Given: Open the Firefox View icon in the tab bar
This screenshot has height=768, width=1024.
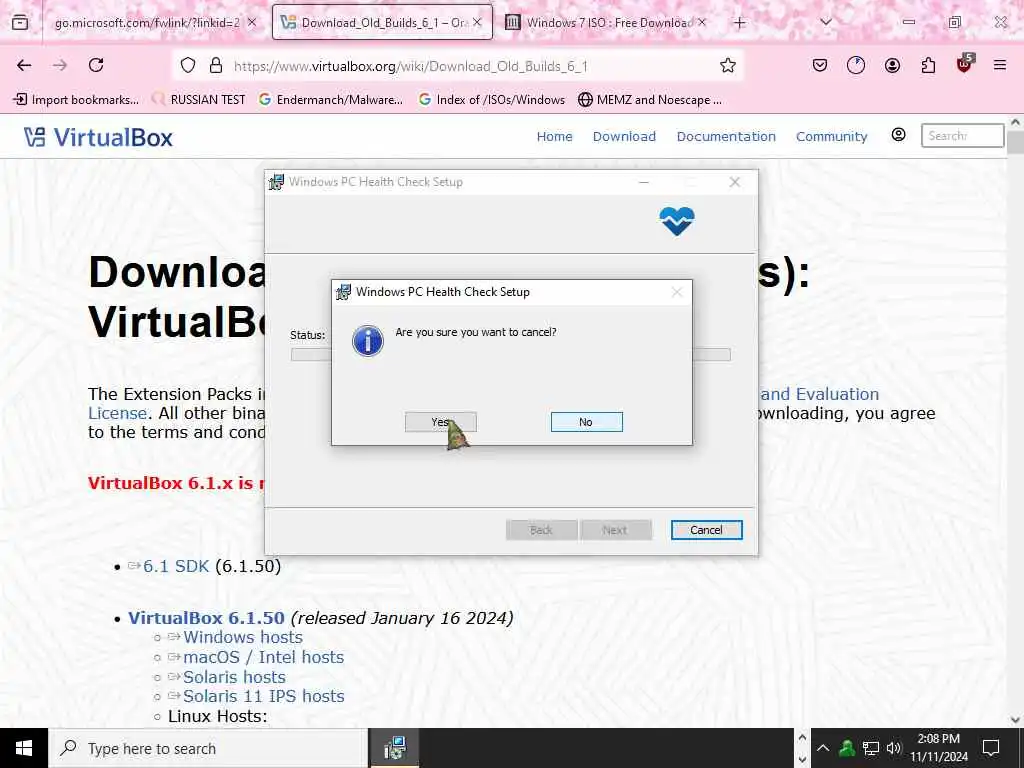Looking at the screenshot, I should 20,23.
